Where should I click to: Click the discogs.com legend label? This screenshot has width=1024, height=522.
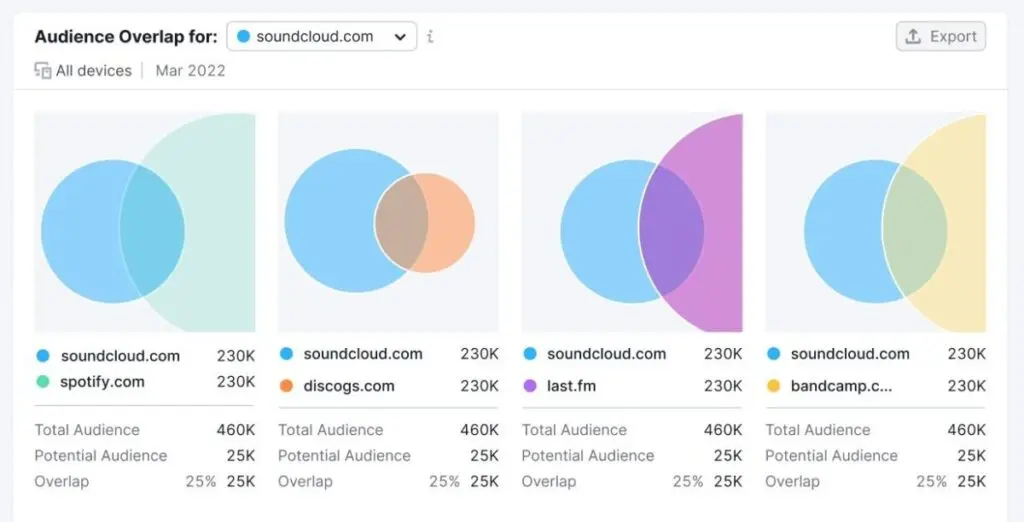[x=349, y=386]
